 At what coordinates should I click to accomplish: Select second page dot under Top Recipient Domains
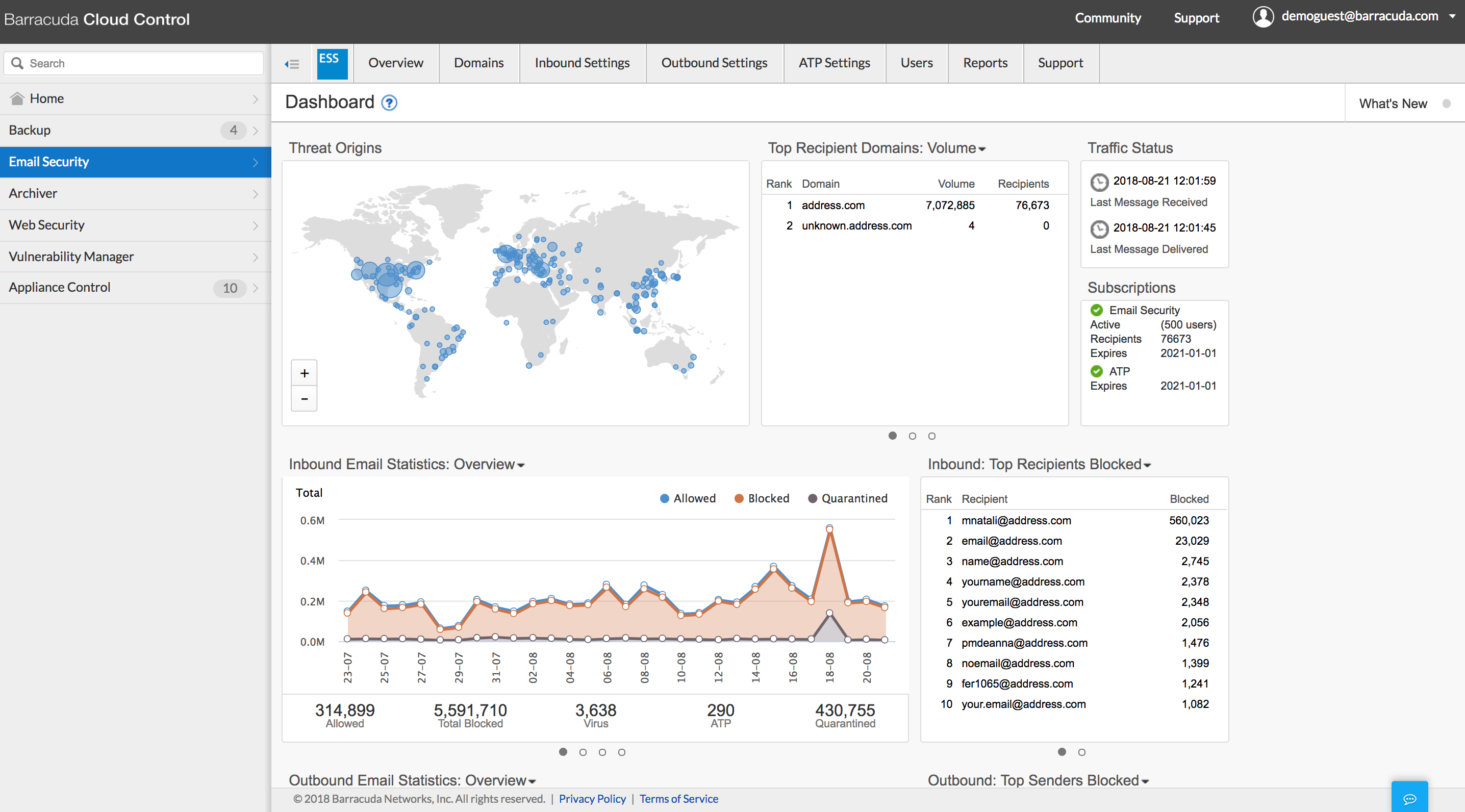pos(912,436)
